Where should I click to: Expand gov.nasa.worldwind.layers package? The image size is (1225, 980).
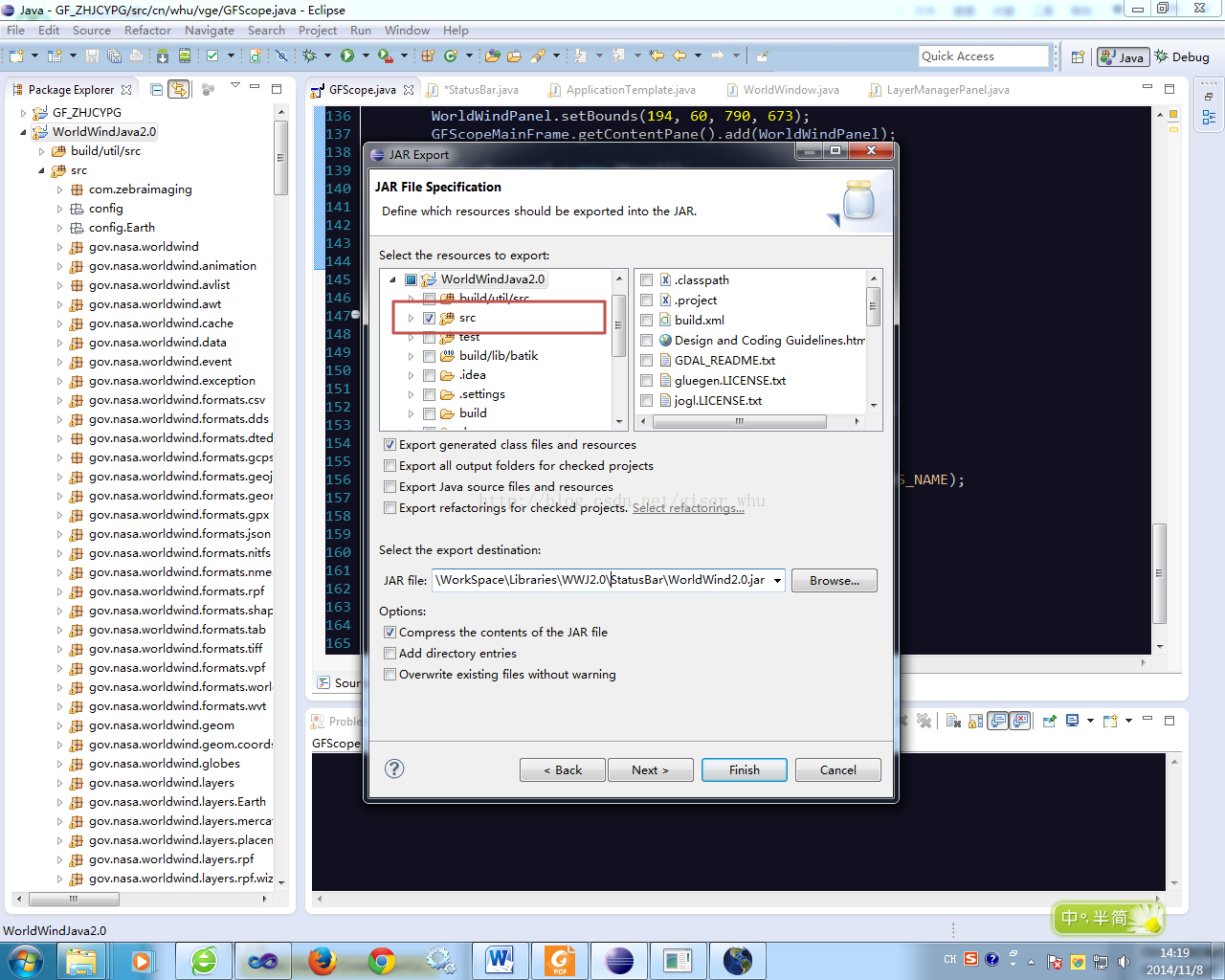pos(59,783)
